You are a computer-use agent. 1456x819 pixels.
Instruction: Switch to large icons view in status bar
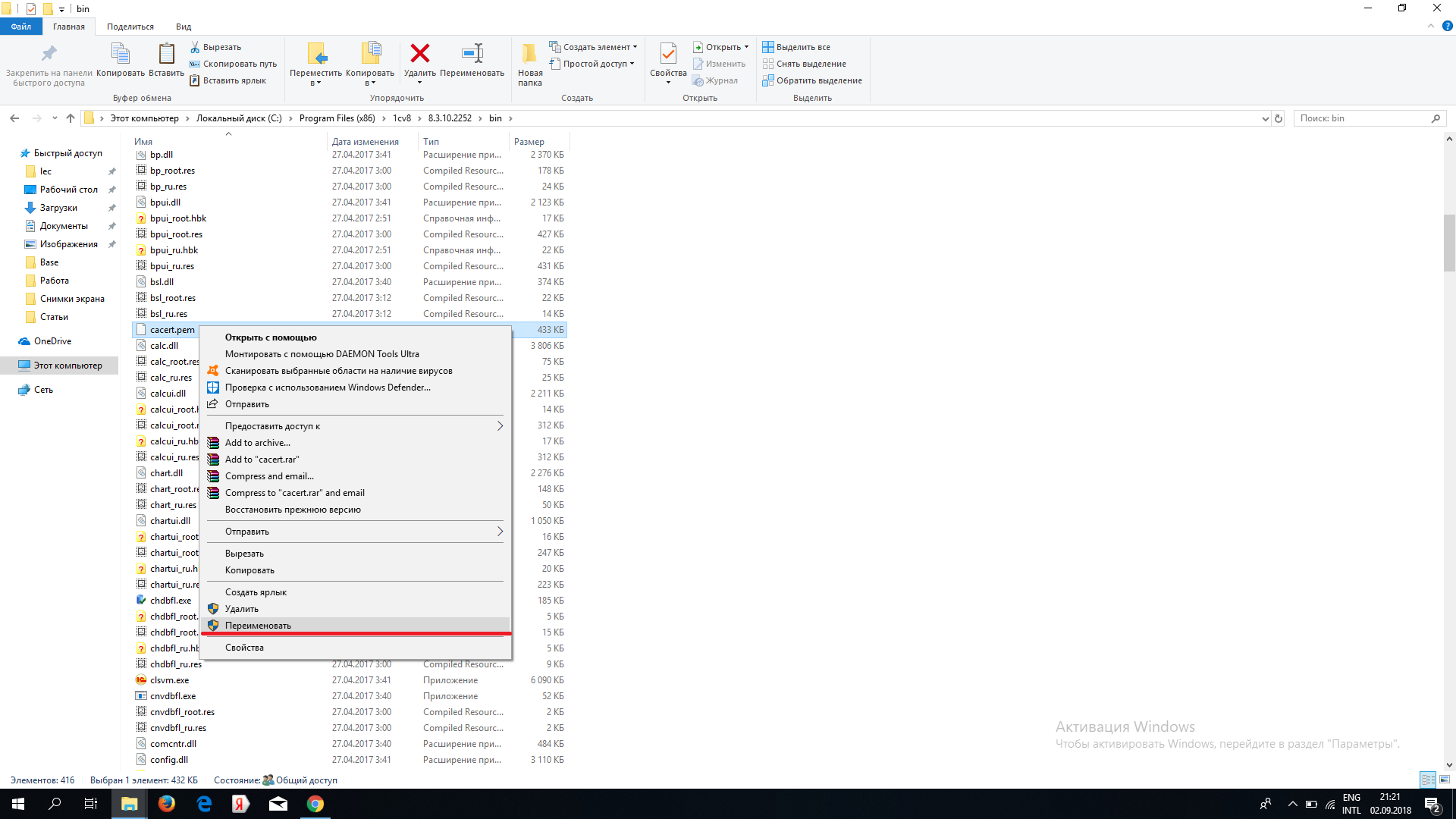(1445, 780)
